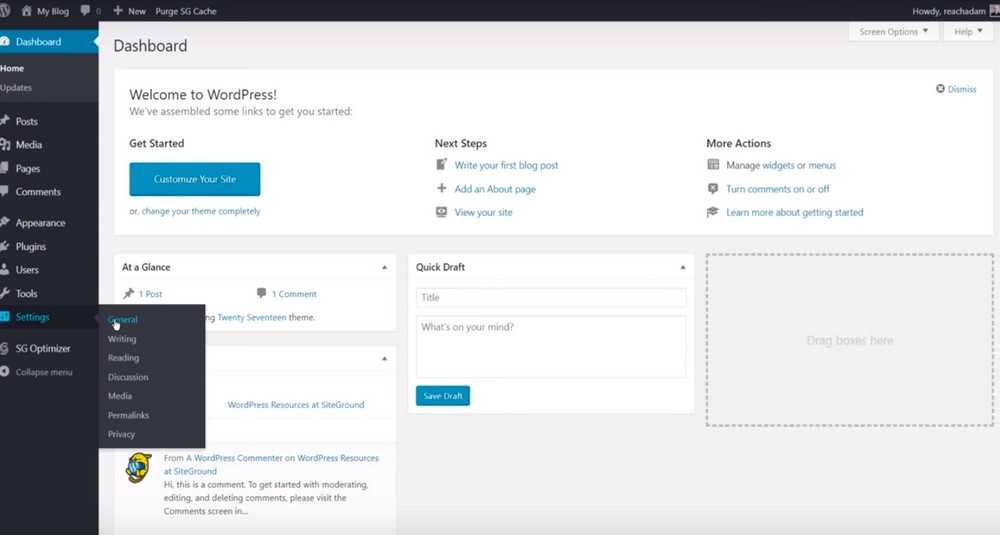The width and height of the screenshot is (1000, 535).
Task: Click the 1 Post link
Action: click(x=151, y=294)
